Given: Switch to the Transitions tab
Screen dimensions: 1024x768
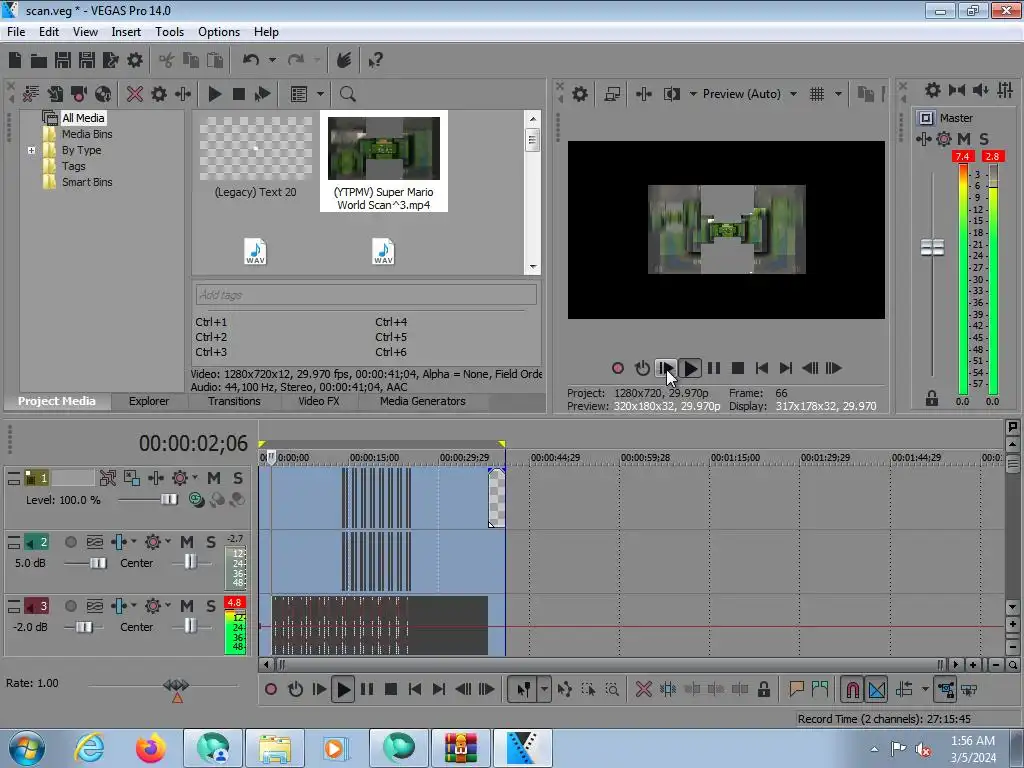Looking at the screenshot, I should point(234,401).
